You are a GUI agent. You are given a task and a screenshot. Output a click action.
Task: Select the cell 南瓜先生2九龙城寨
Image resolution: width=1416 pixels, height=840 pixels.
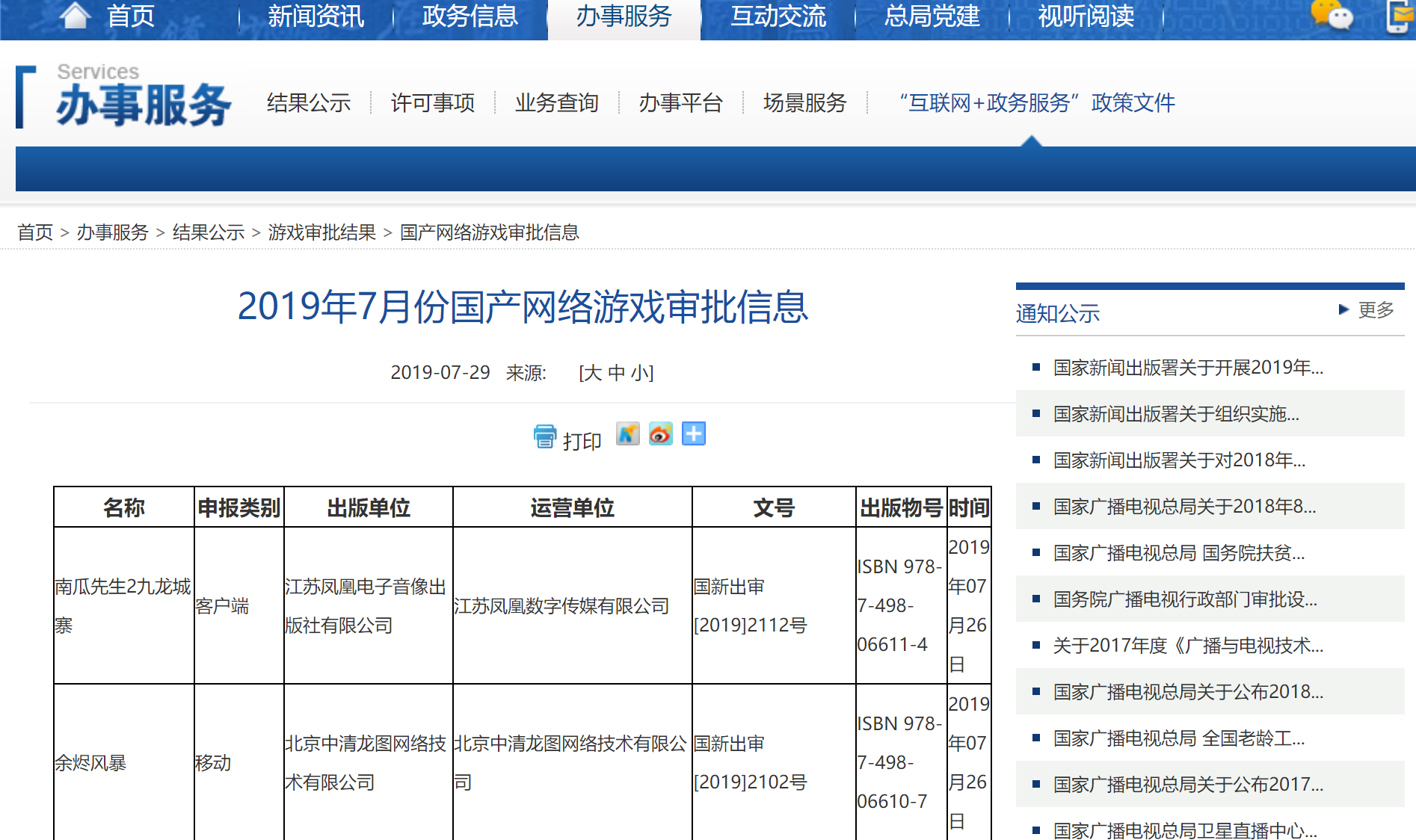[x=124, y=605]
